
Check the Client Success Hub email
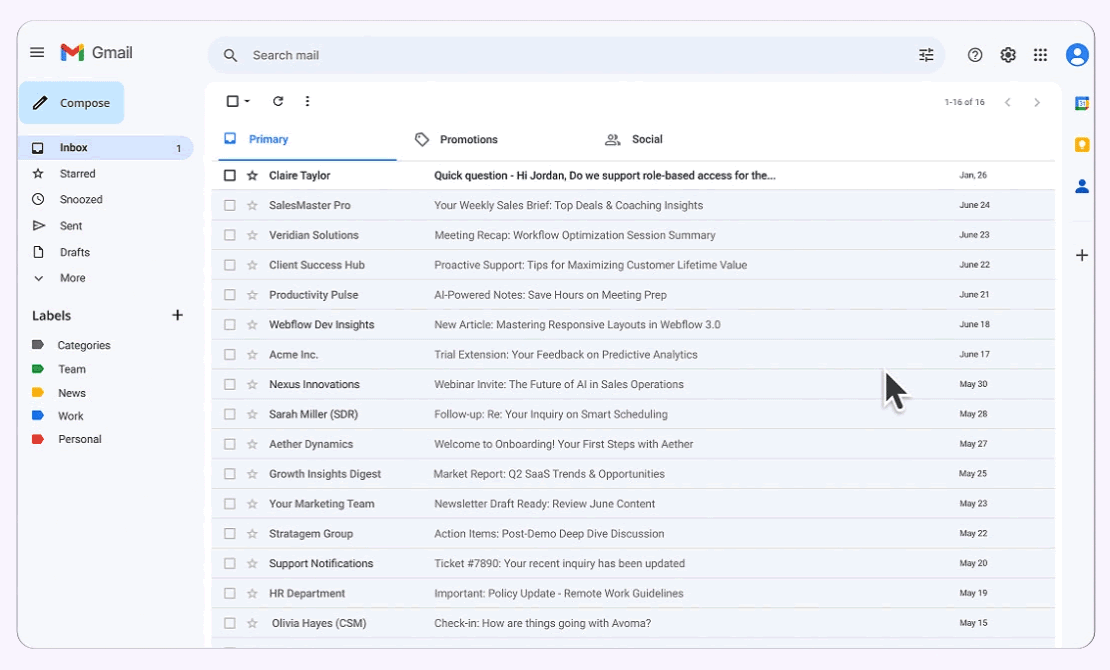[229, 265]
